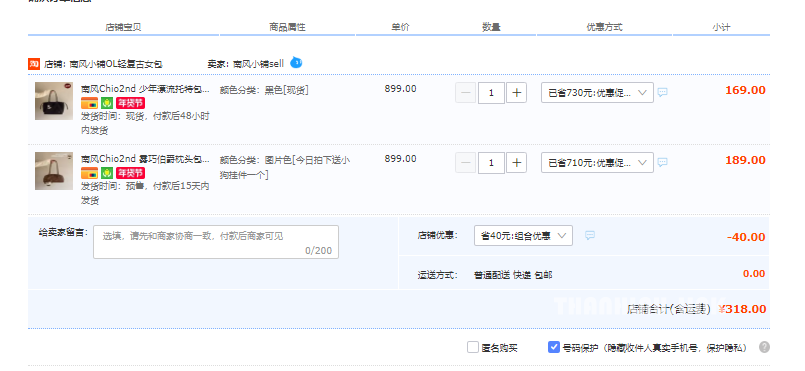Click 商品属性 column header

pos(287,28)
